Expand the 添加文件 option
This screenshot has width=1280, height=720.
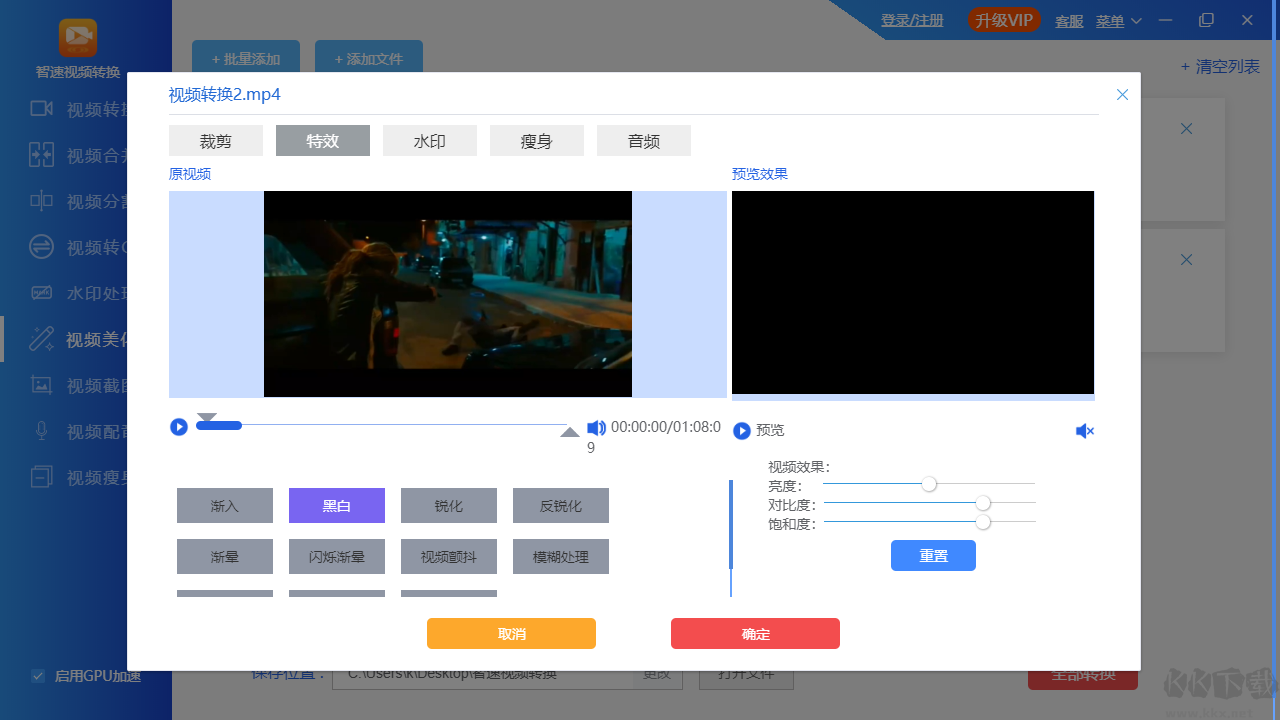(x=369, y=58)
